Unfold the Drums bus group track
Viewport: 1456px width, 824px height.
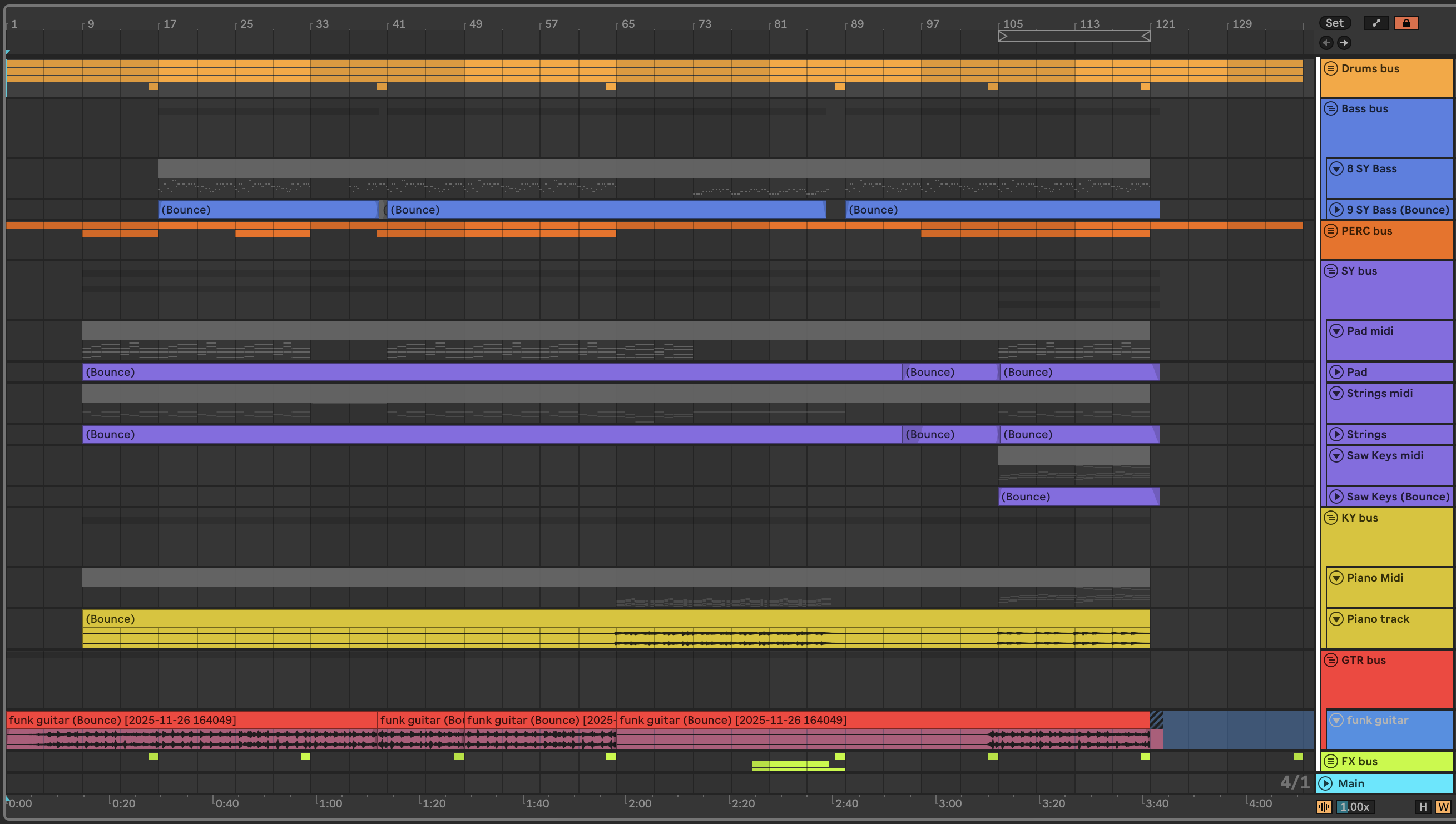pyautogui.click(x=1331, y=68)
